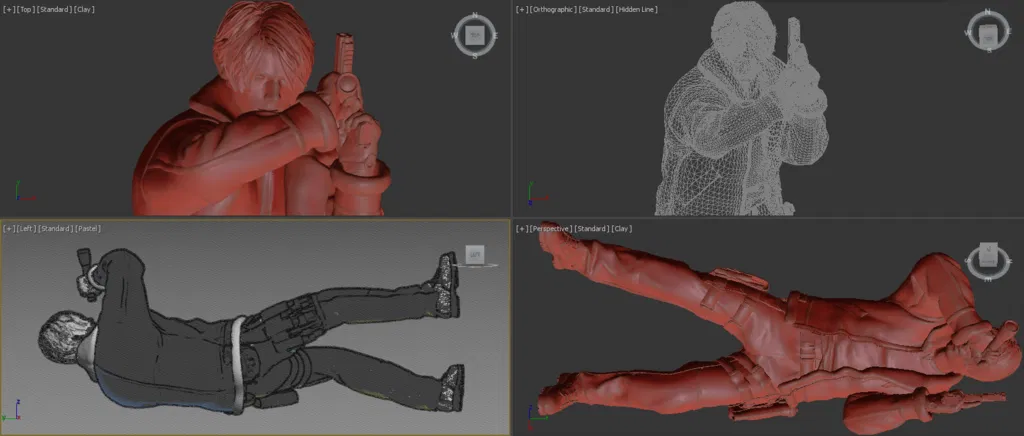Click the W compass point in Orthographic viewport
Viewport: 1024px width, 436px height.
[x=970, y=33]
